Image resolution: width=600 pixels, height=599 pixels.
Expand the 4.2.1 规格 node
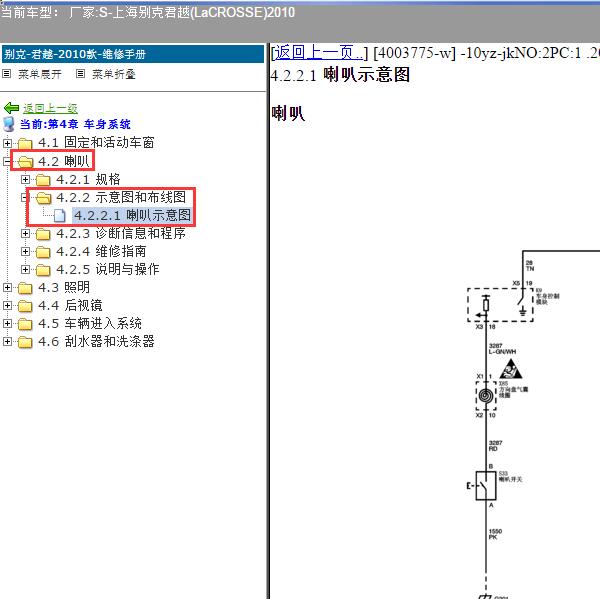[x=25, y=179]
